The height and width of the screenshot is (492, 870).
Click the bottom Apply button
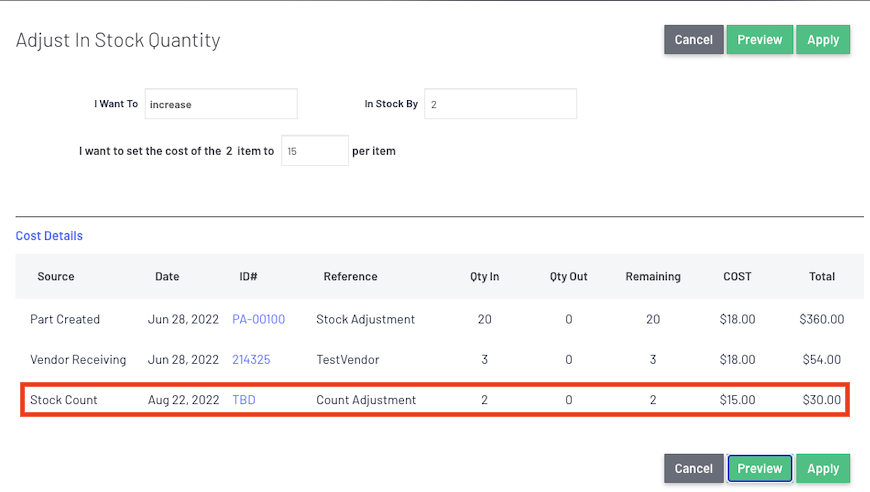point(823,468)
